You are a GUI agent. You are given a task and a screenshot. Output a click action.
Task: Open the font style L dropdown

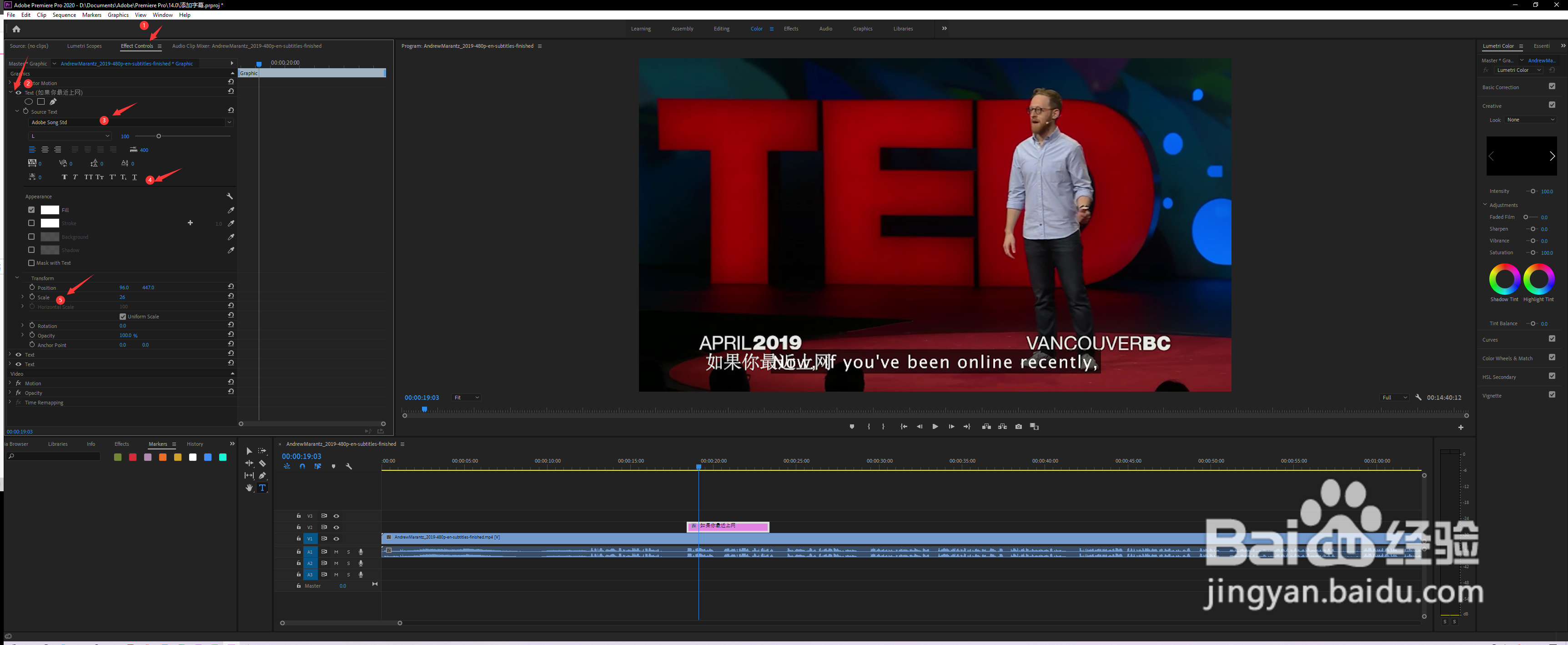[x=70, y=136]
